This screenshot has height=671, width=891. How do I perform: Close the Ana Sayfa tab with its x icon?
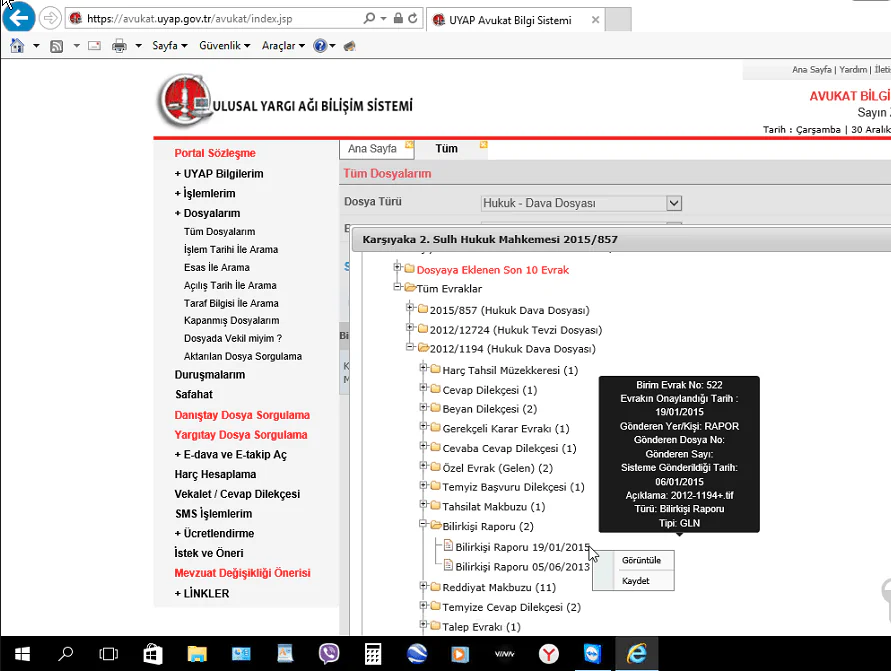pyautogui.click(x=409, y=145)
